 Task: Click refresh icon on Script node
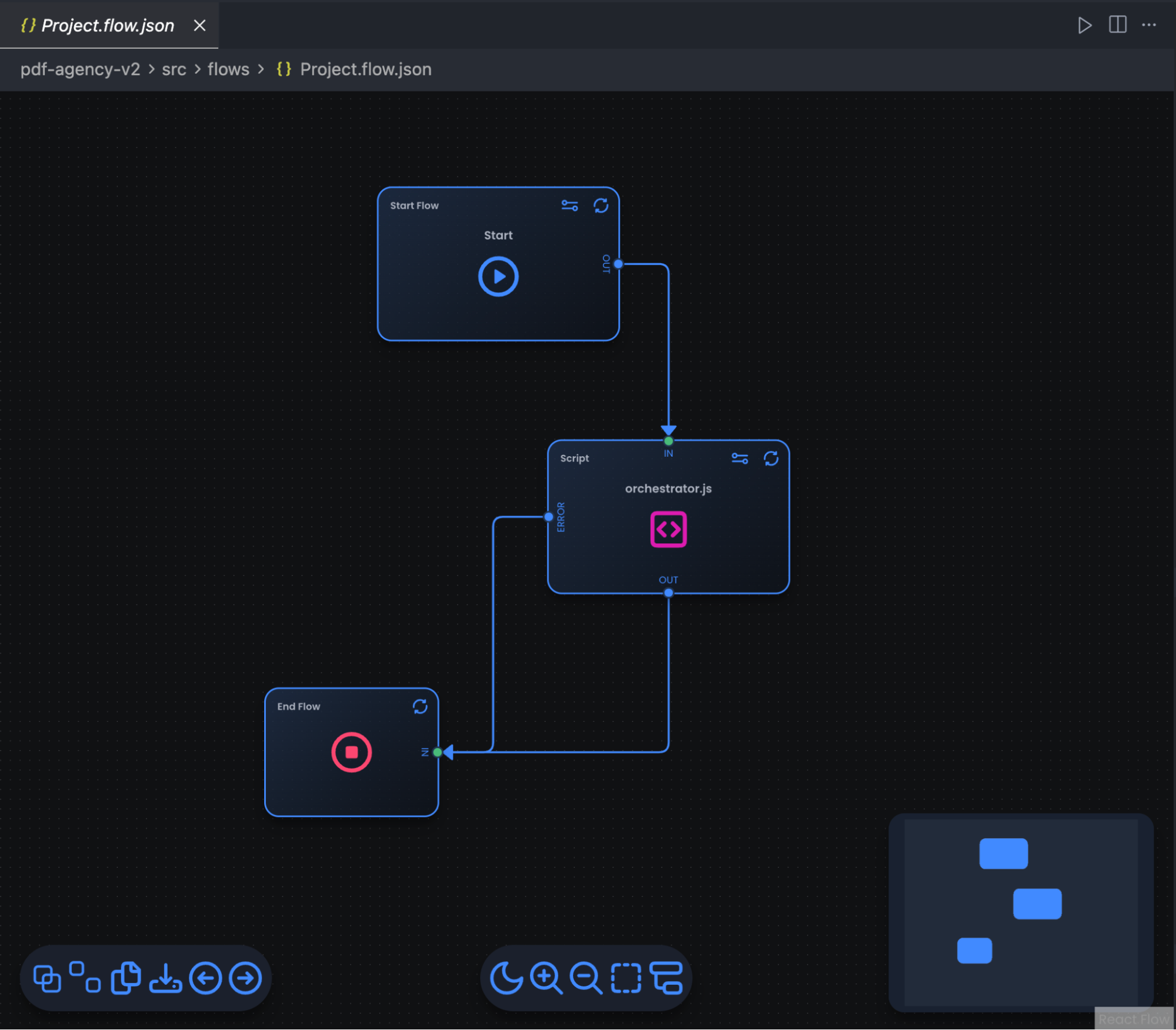[x=771, y=458]
